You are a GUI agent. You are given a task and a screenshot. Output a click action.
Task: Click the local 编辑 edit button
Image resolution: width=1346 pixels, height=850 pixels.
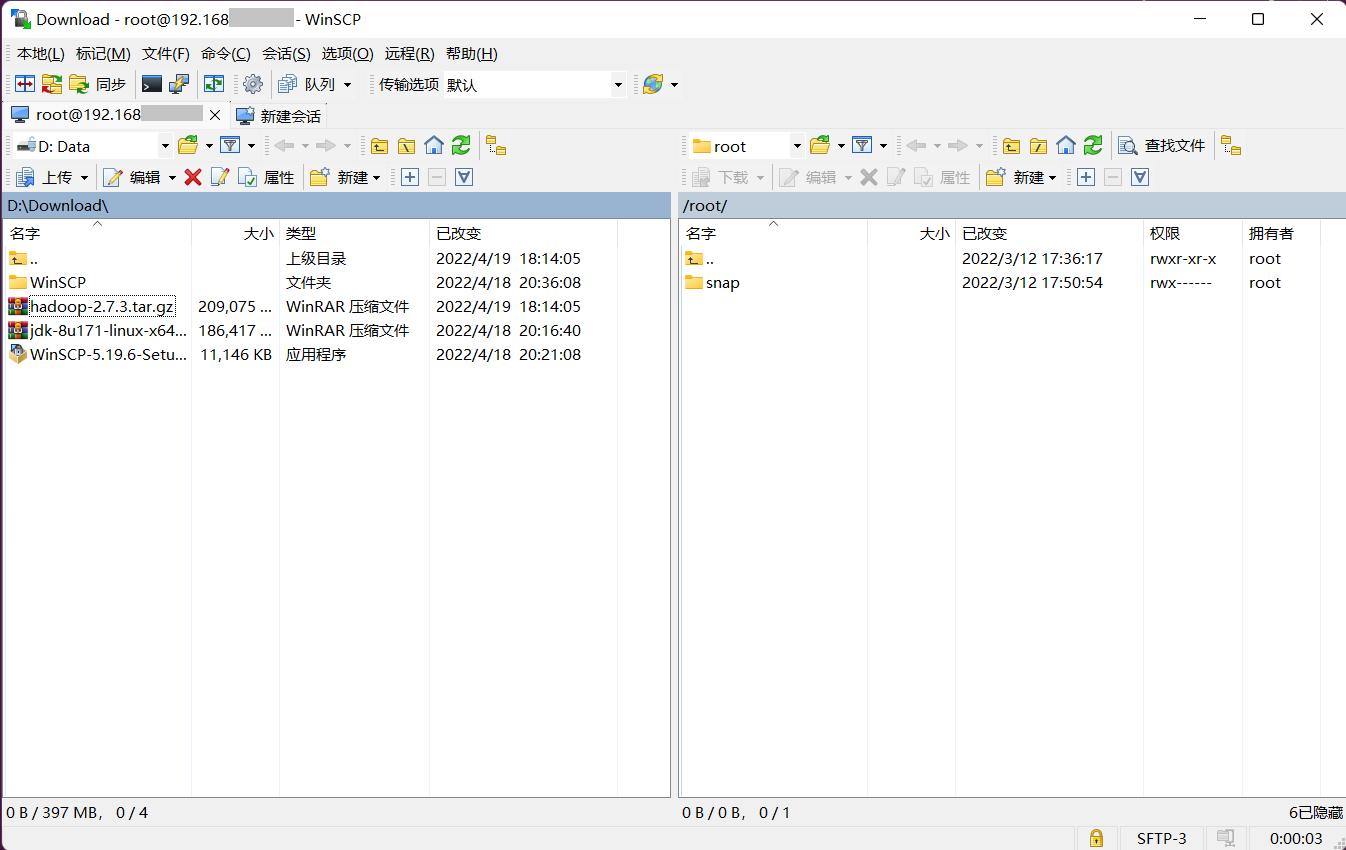(133, 177)
